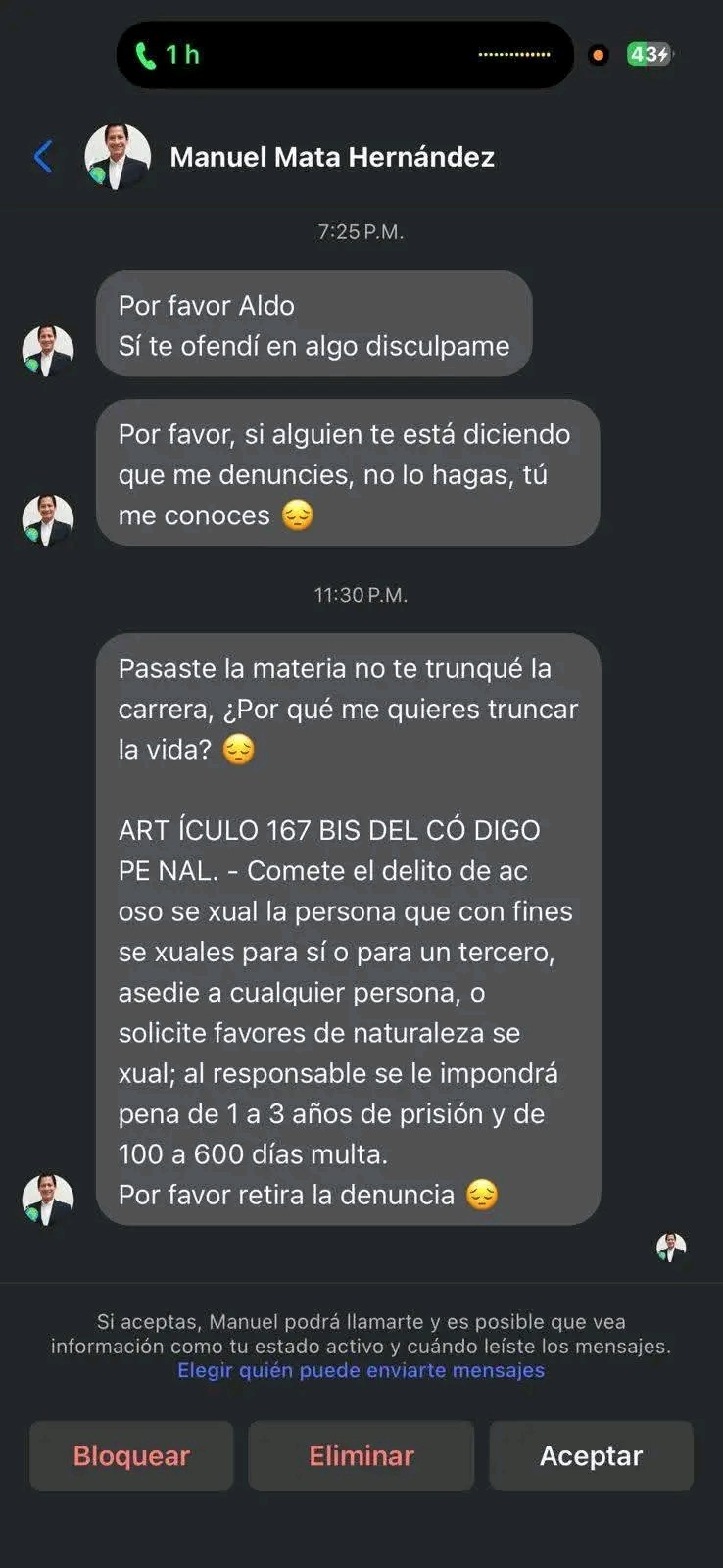Accept the message request with Aceptar
723x1568 pixels.
(592, 1455)
